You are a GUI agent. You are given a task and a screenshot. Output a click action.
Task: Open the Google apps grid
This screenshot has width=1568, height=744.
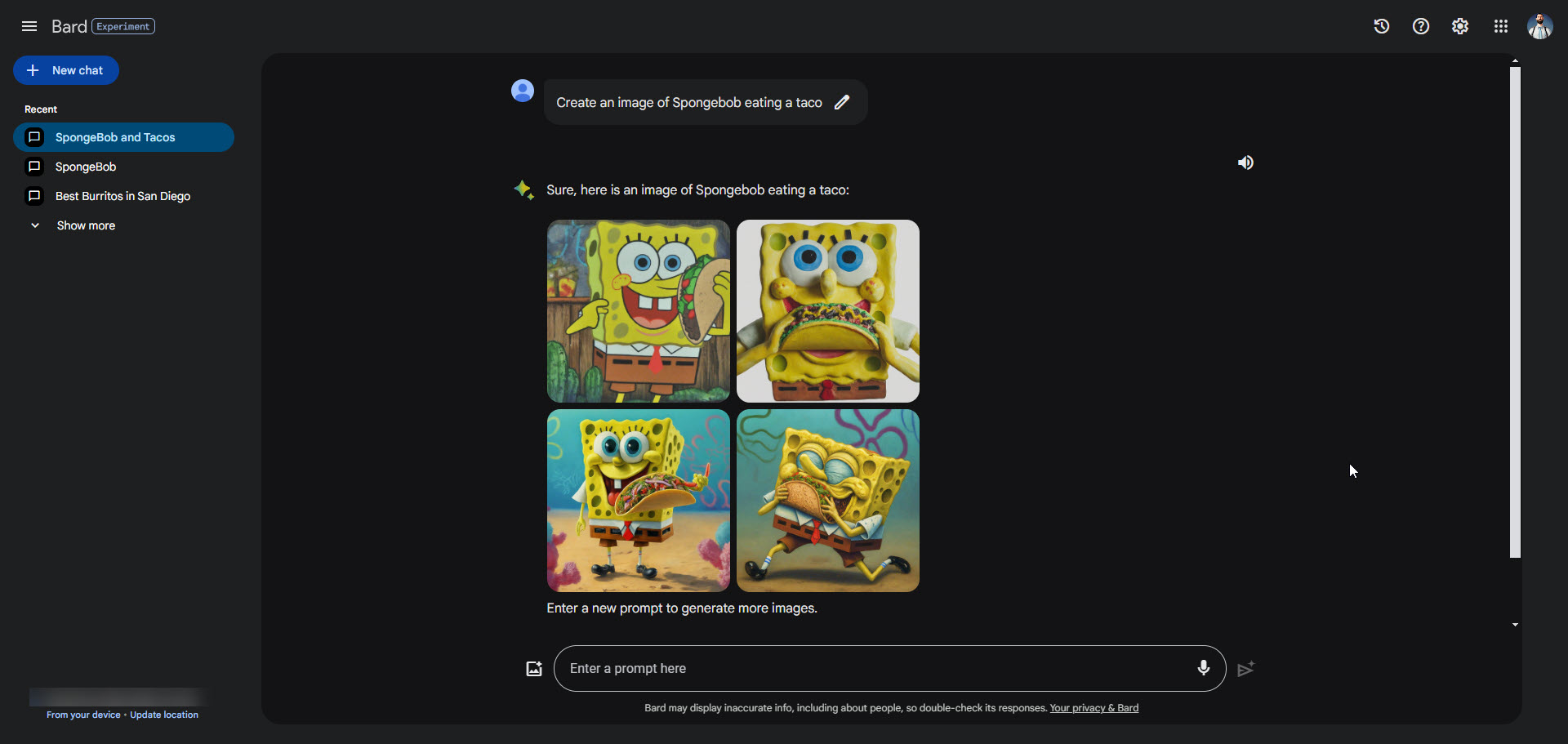(1501, 26)
